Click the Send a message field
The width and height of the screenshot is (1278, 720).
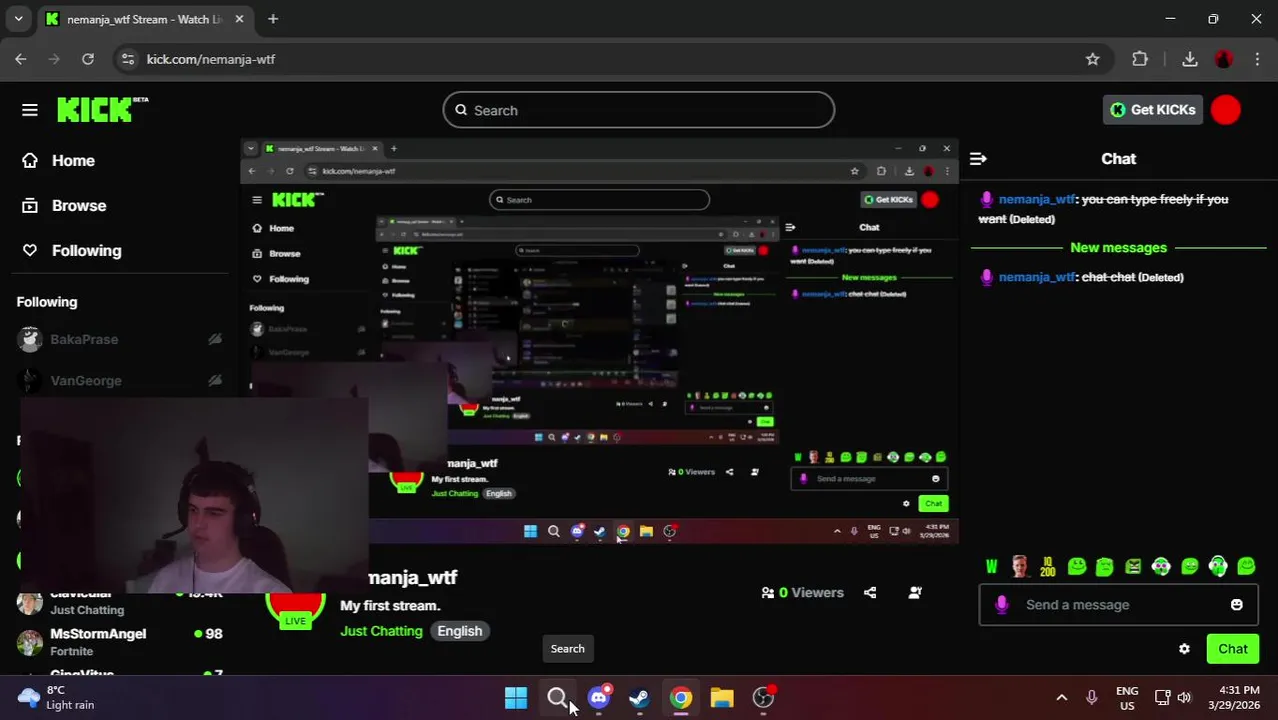click(x=1118, y=604)
